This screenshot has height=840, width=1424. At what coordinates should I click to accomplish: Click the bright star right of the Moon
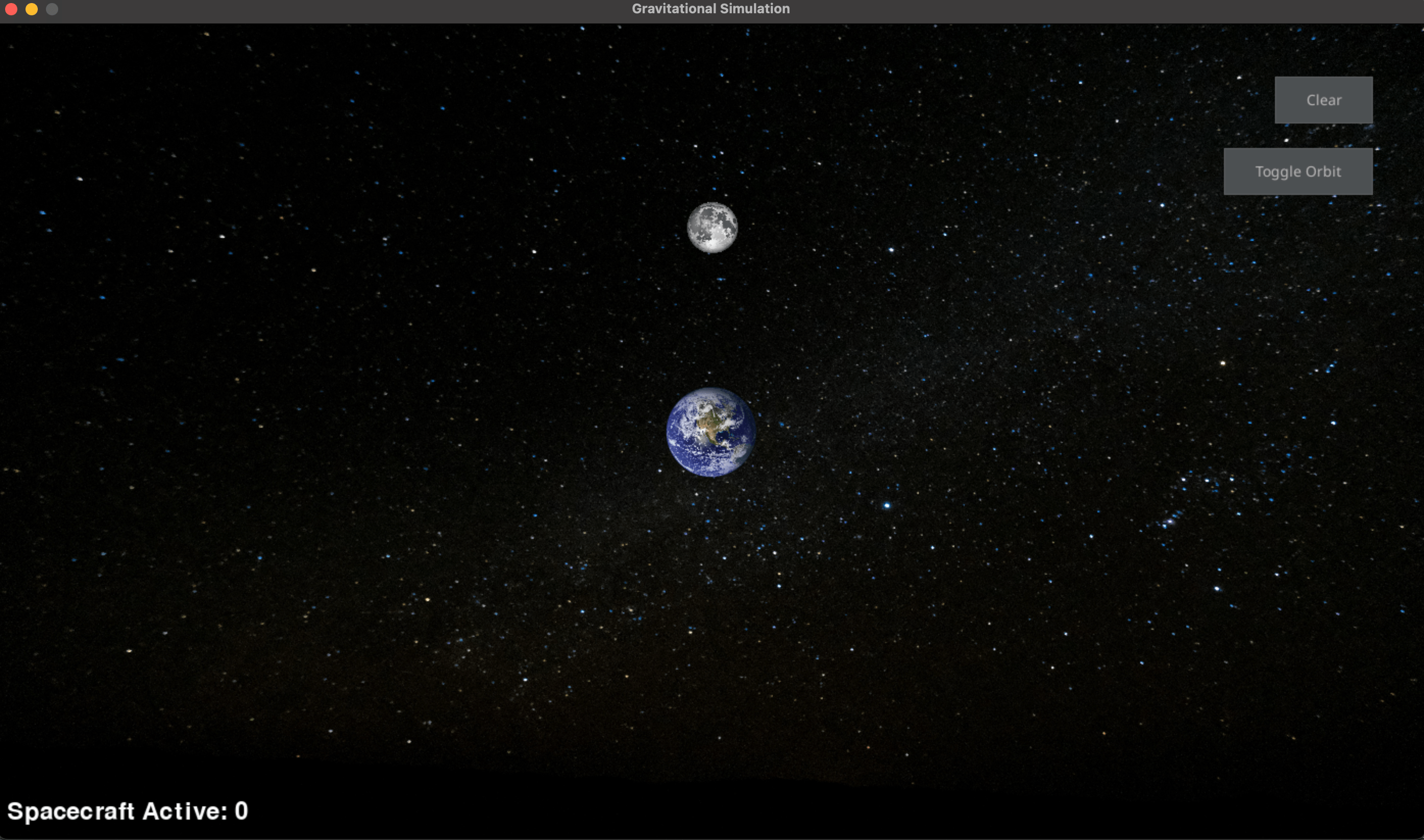click(892, 250)
